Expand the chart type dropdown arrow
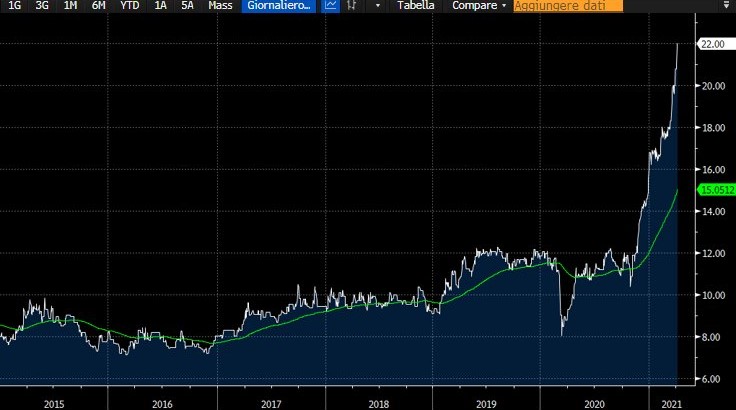The width and height of the screenshot is (736, 410). tap(378, 6)
